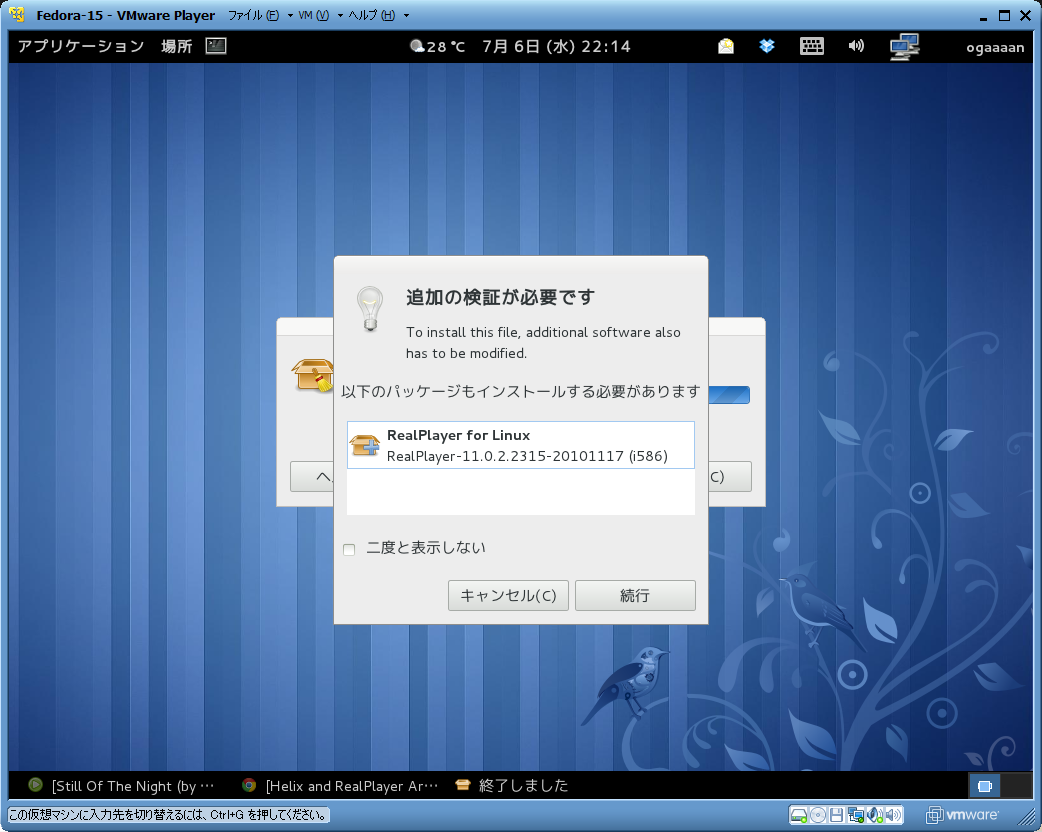Image resolution: width=1042 pixels, height=832 pixels.
Task: Click the partly hidden ヘ button in the background window
Action: click(x=312, y=476)
